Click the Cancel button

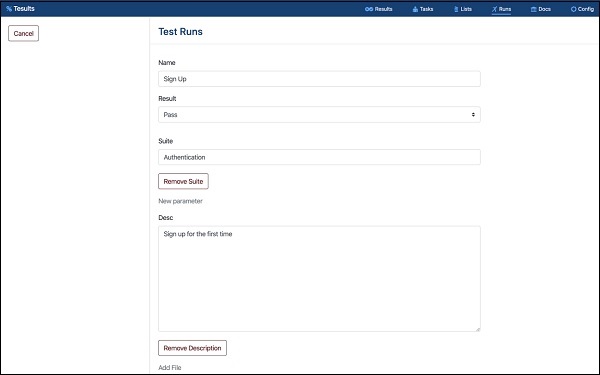[23, 33]
